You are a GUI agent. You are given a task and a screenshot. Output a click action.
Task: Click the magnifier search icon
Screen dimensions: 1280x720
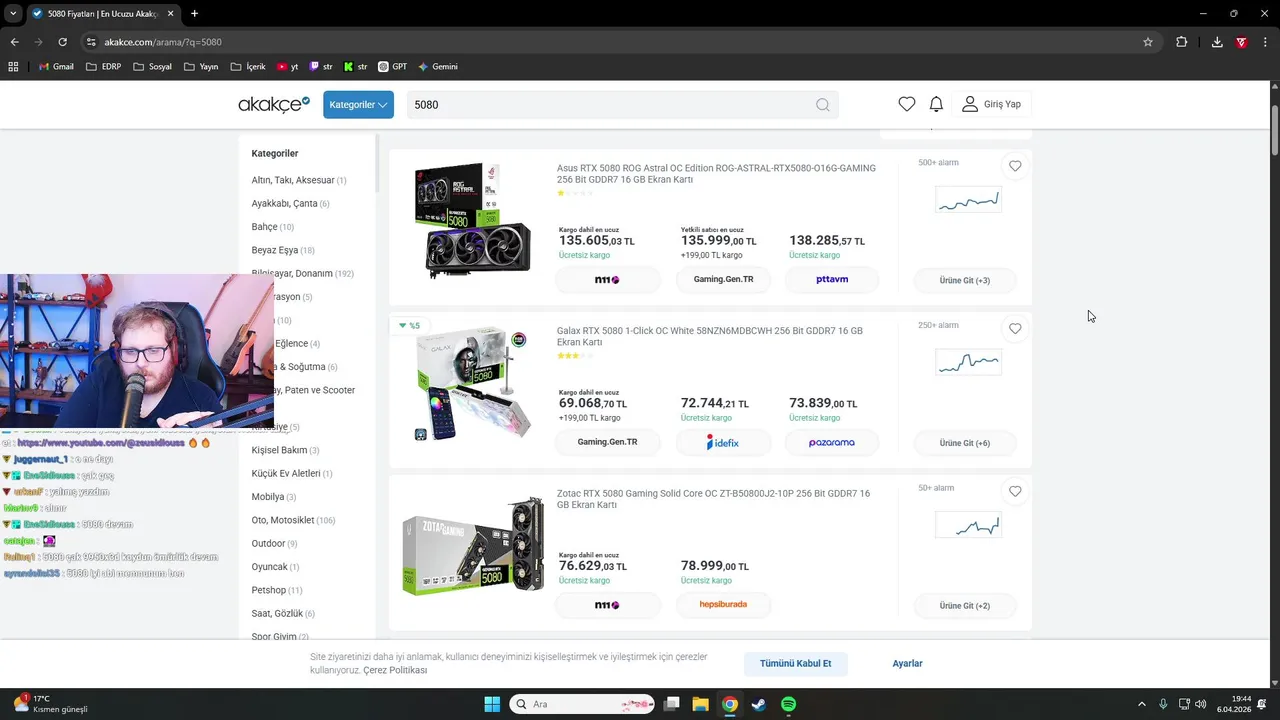pos(822,104)
